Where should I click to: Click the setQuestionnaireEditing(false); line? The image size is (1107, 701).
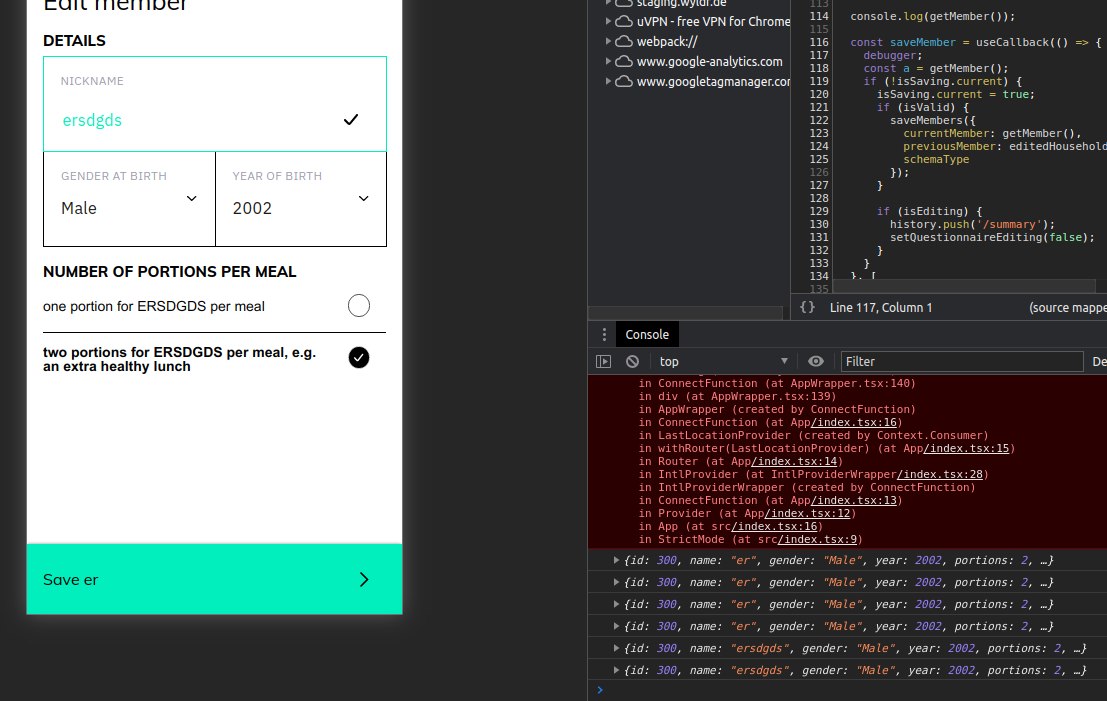pyautogui.click(x=992, y=237)
